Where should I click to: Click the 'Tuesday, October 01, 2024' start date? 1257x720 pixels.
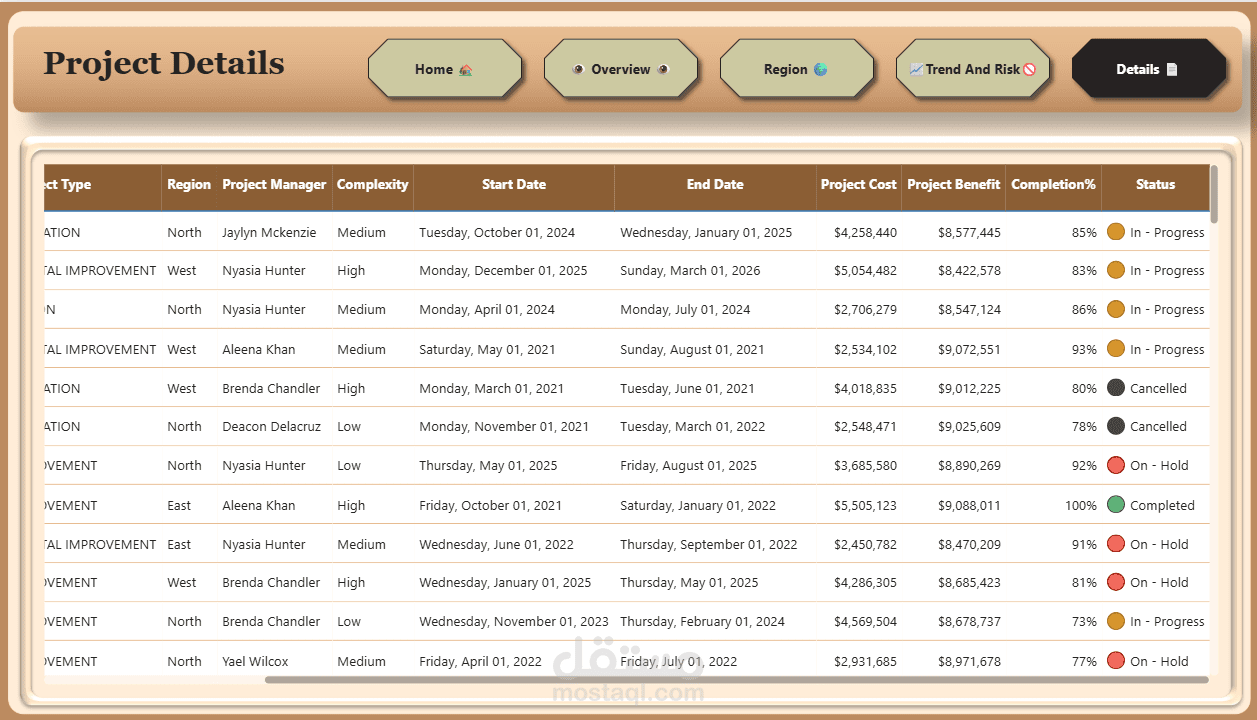point(497,232)
